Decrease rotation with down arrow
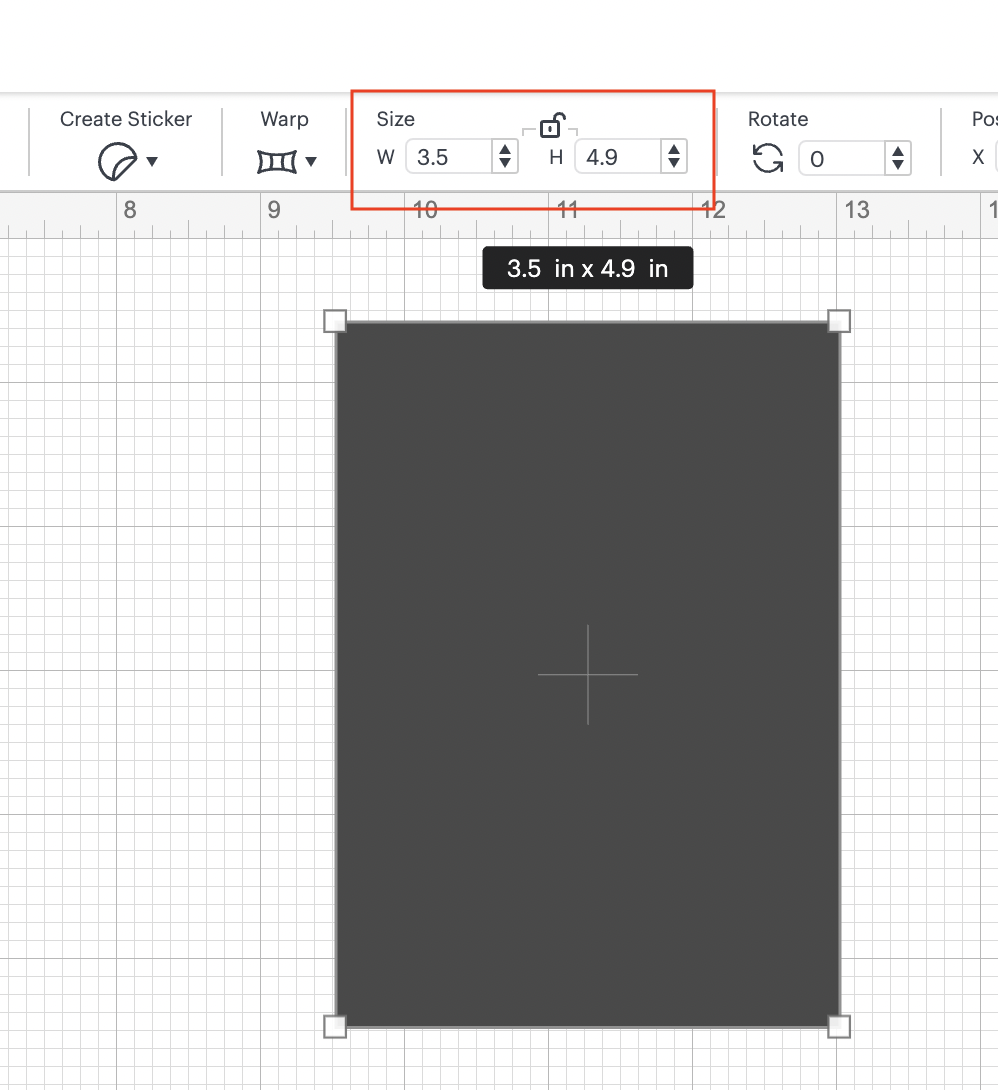This screenshot has height=1090, width=998. click(898, 165)
